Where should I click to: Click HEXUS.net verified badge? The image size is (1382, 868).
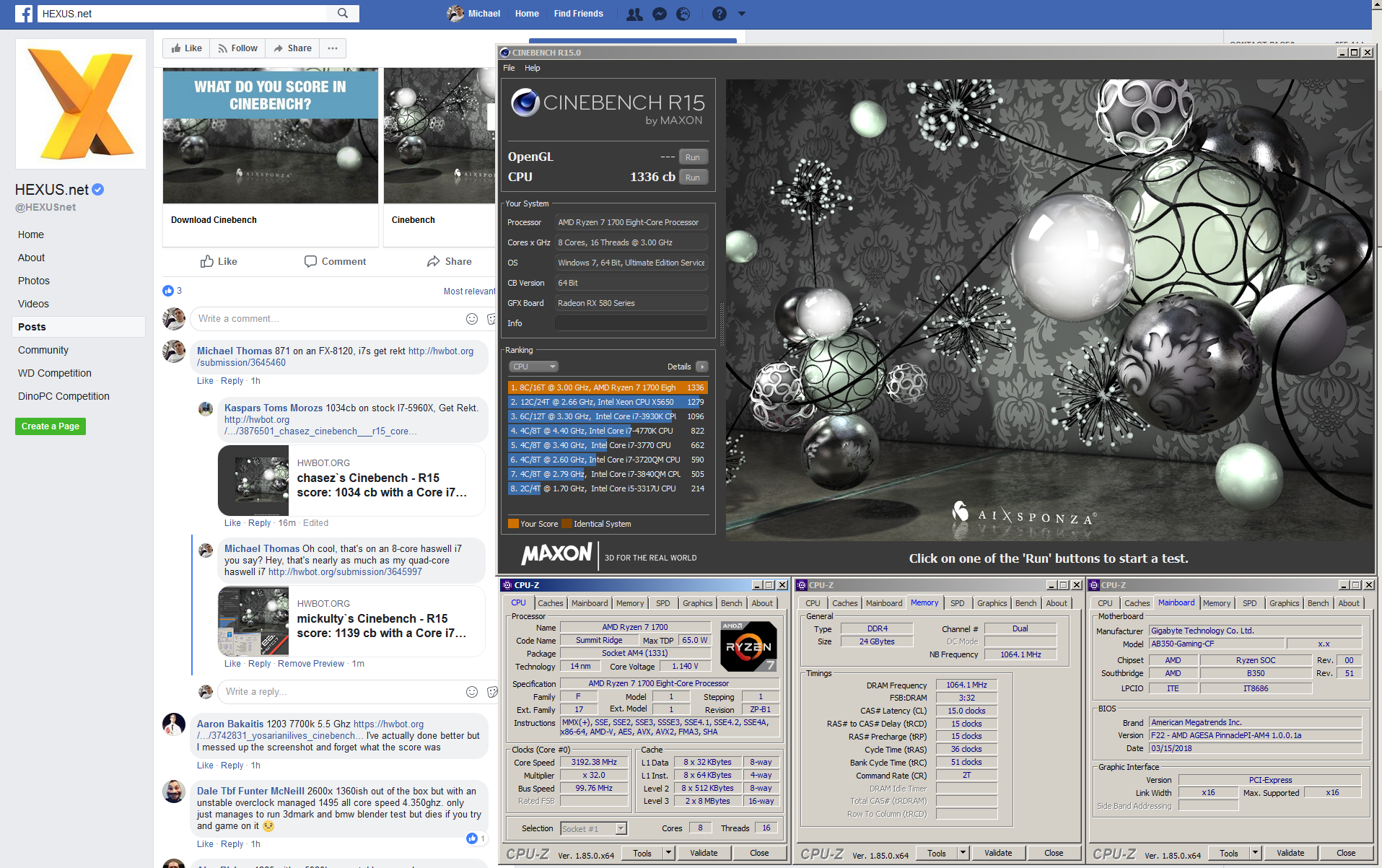(x=98, y=190)
